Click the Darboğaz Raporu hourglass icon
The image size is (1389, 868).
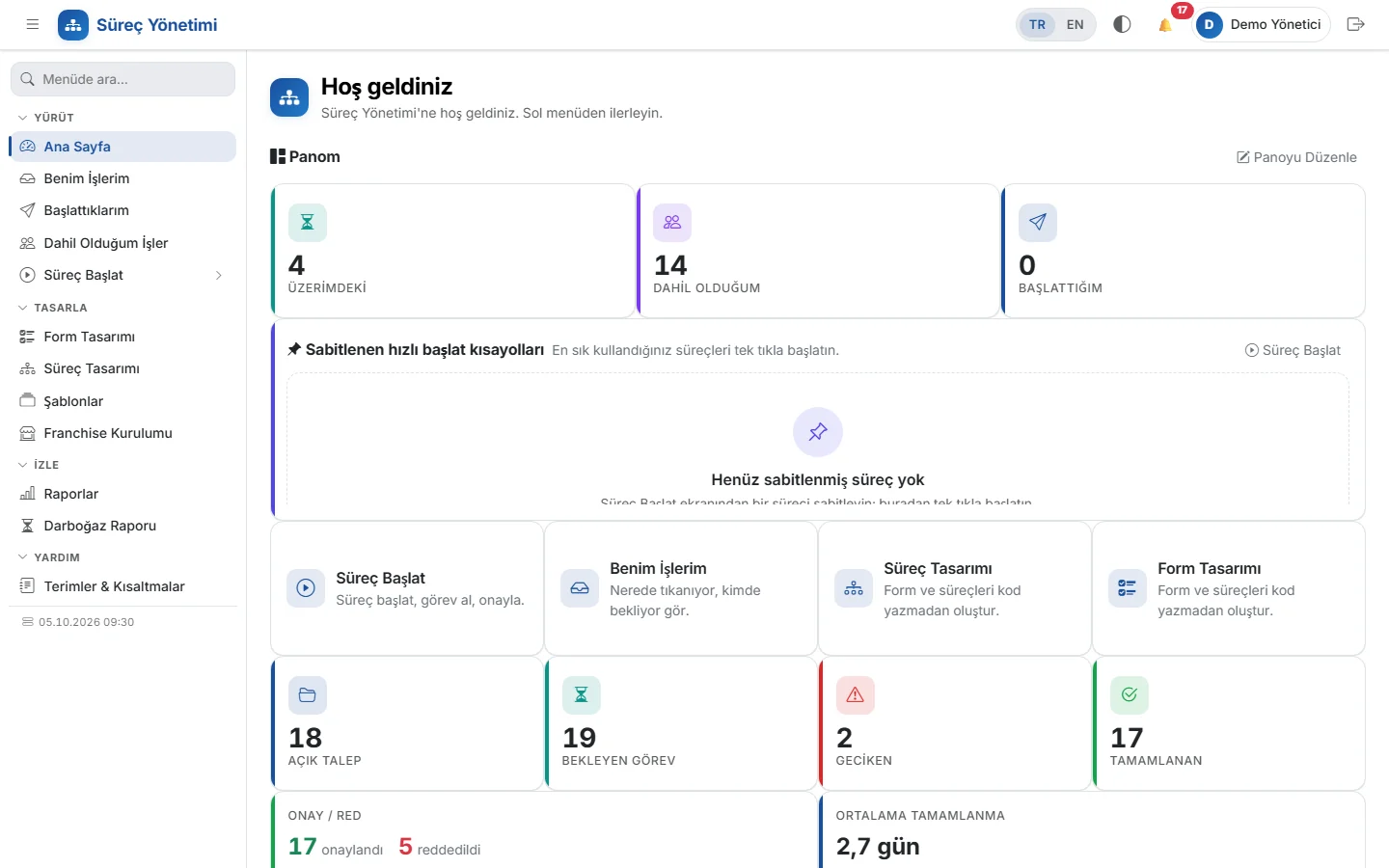click(x=27, y=526)
